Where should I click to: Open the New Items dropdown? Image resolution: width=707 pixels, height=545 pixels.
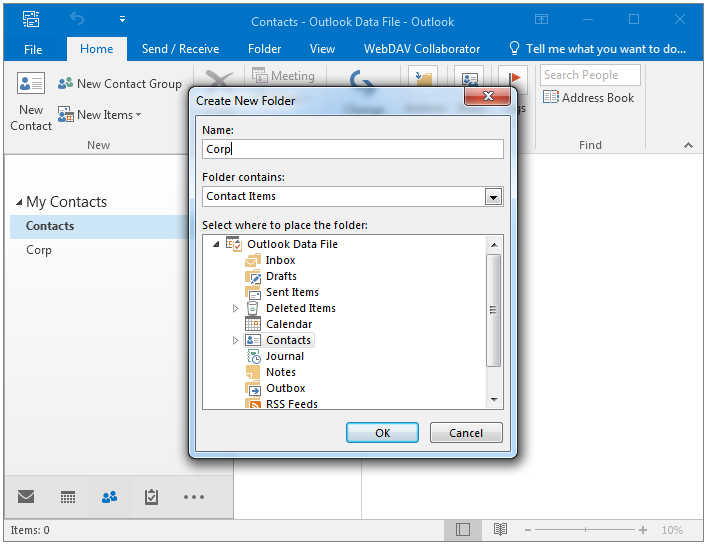pyautogui.click(x=100, y=115)
